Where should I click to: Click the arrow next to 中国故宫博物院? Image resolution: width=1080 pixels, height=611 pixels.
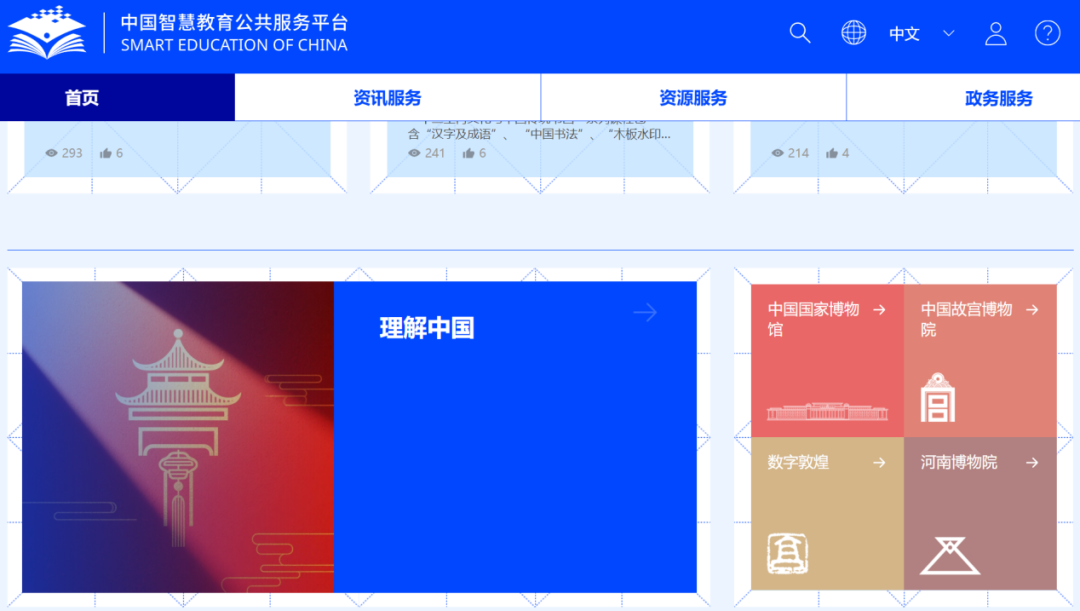click(x=1032, y=310)
